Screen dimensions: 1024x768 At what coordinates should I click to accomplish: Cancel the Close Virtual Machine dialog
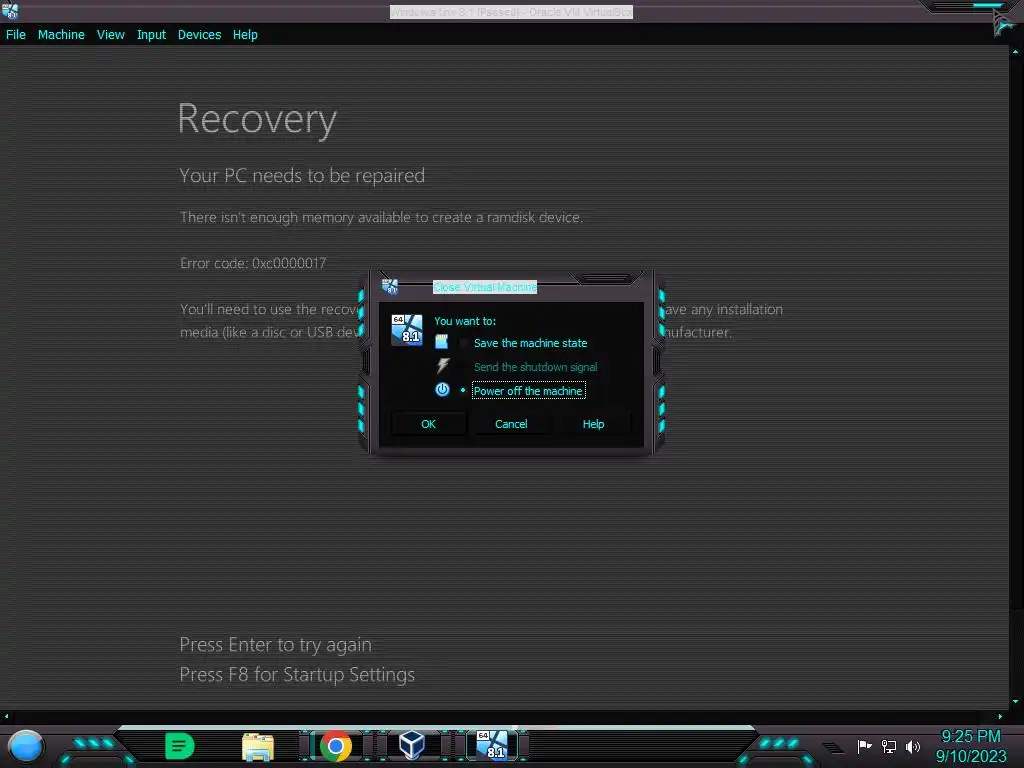coord(511,424)
